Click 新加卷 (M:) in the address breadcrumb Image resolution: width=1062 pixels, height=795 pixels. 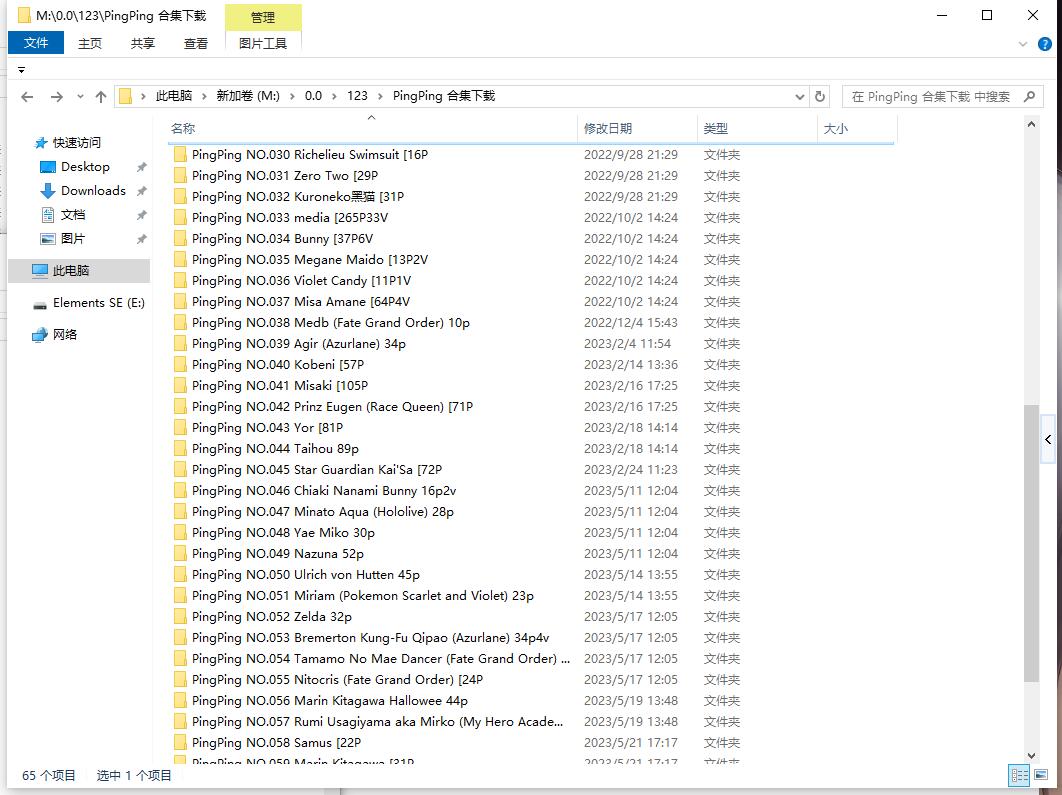click(x=248, y=96)
